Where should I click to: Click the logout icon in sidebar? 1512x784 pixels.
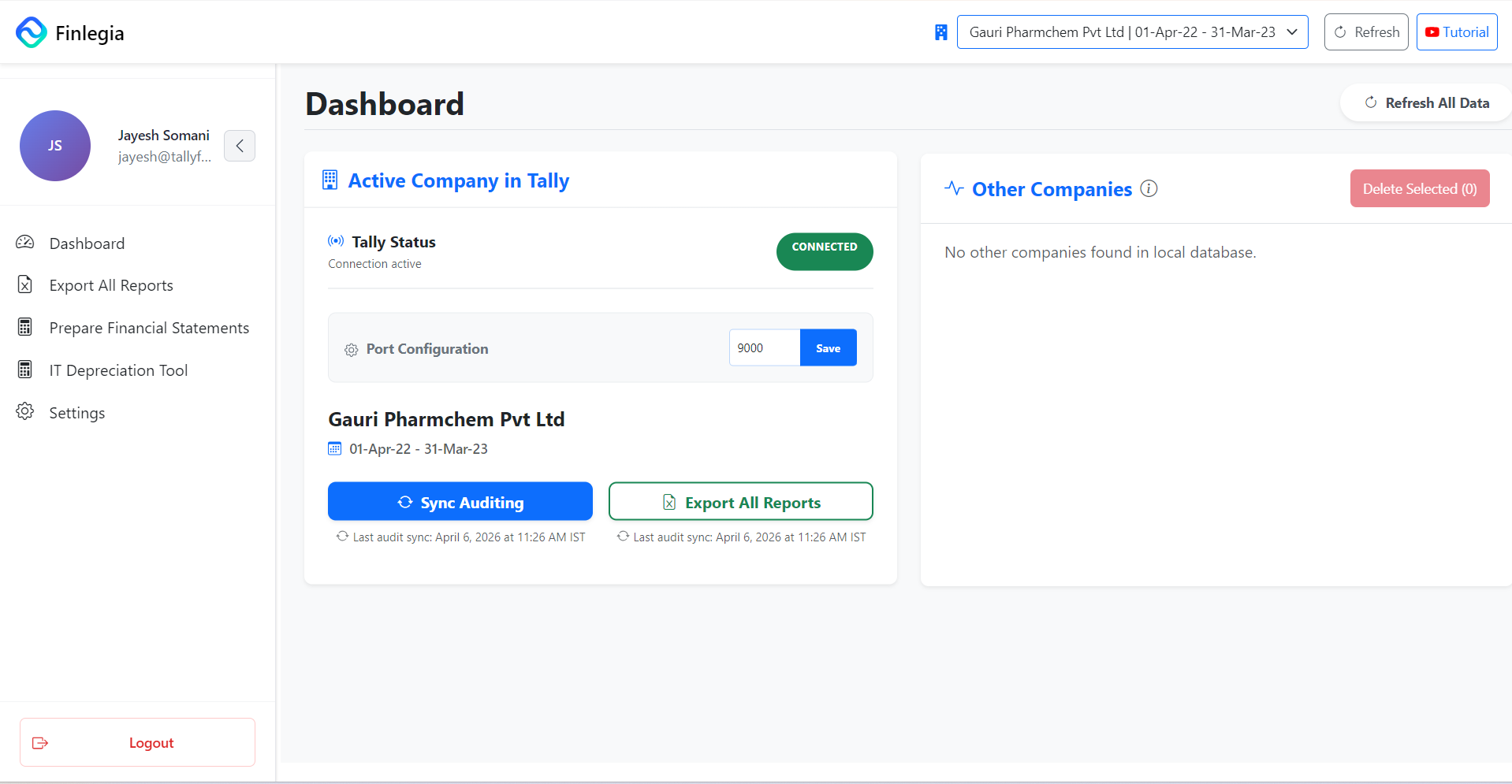(40, 742)
